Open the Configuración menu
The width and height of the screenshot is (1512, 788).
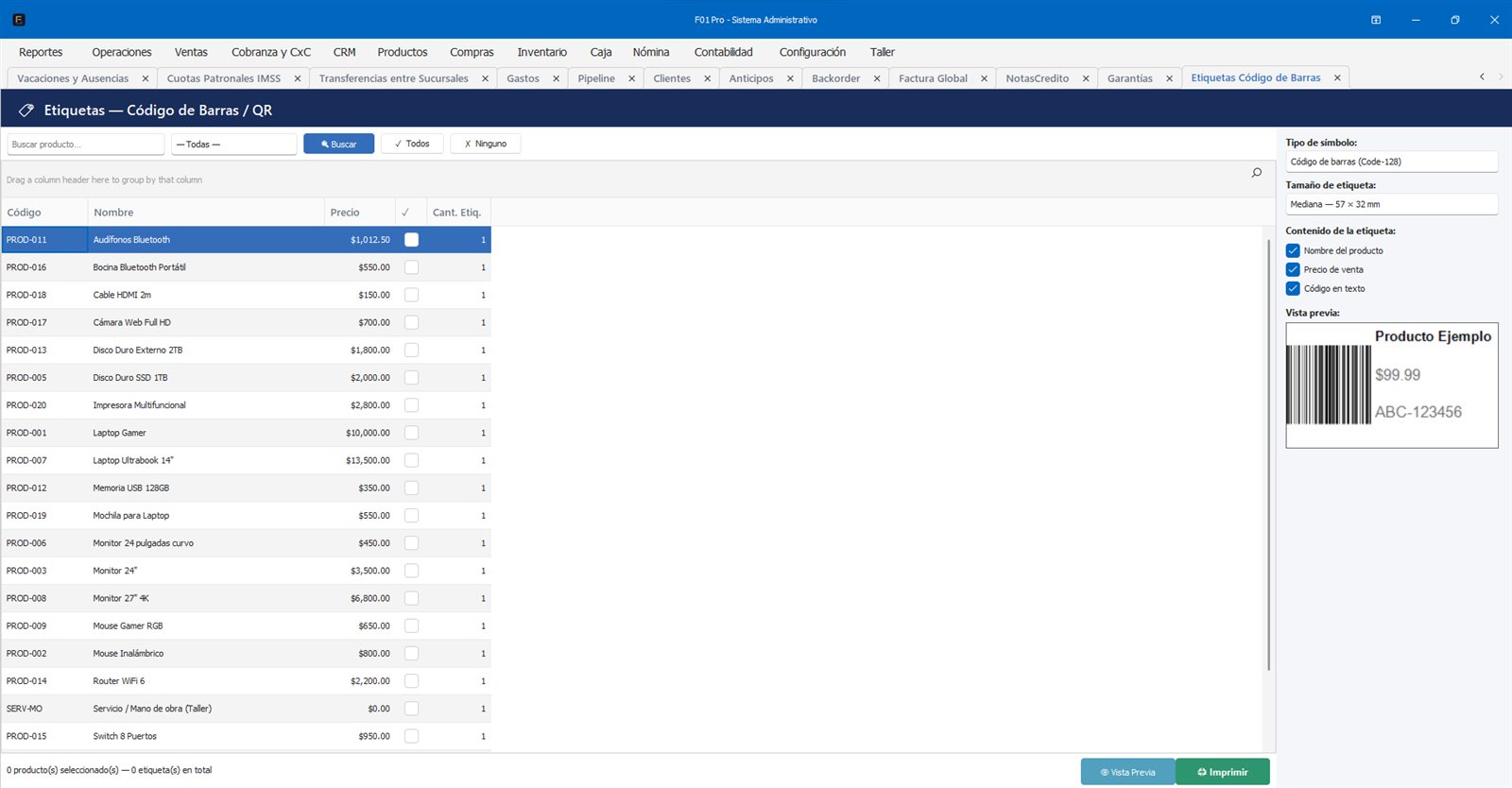[813, 52]
